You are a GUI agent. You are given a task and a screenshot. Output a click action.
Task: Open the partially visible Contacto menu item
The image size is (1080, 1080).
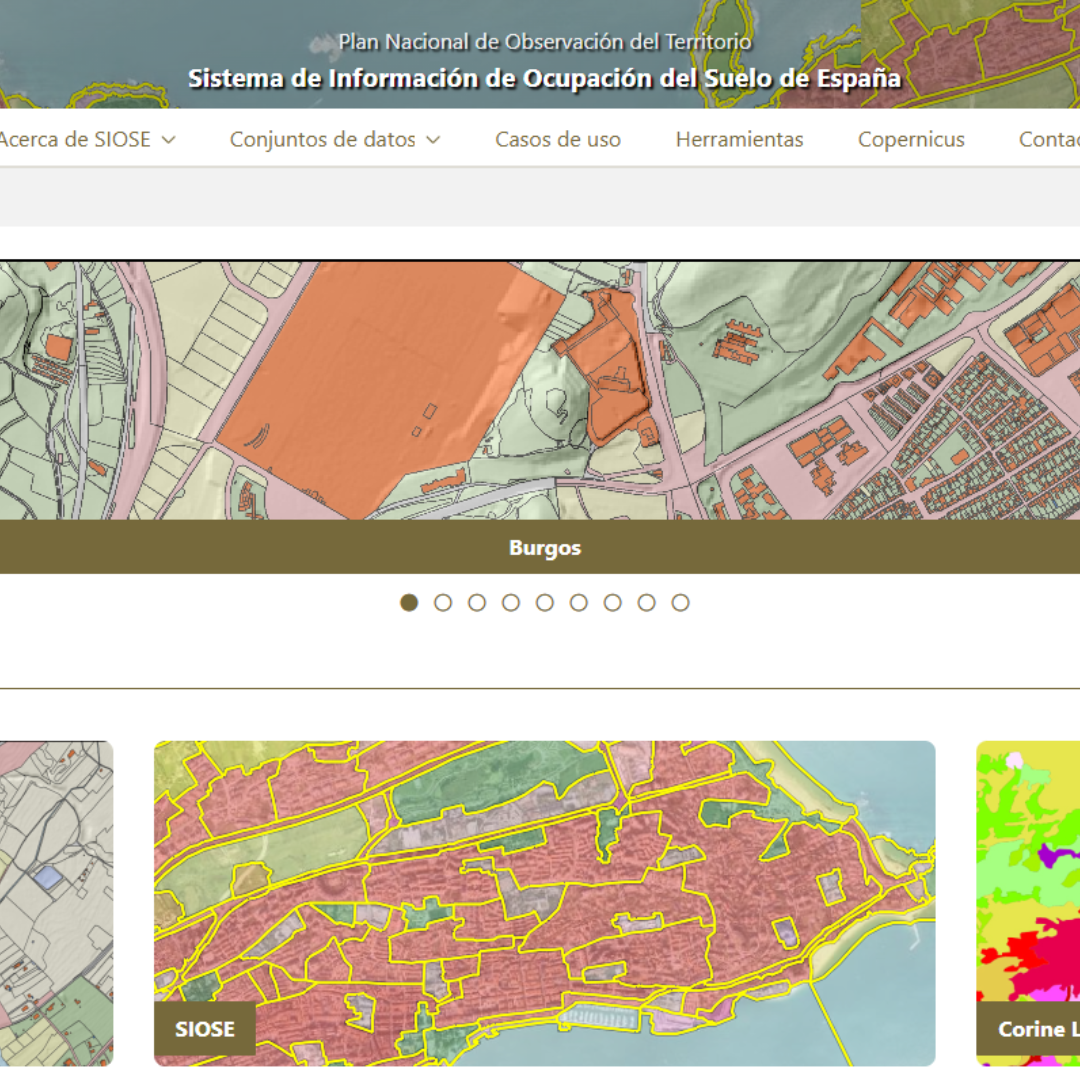(x=1048, y=140)
